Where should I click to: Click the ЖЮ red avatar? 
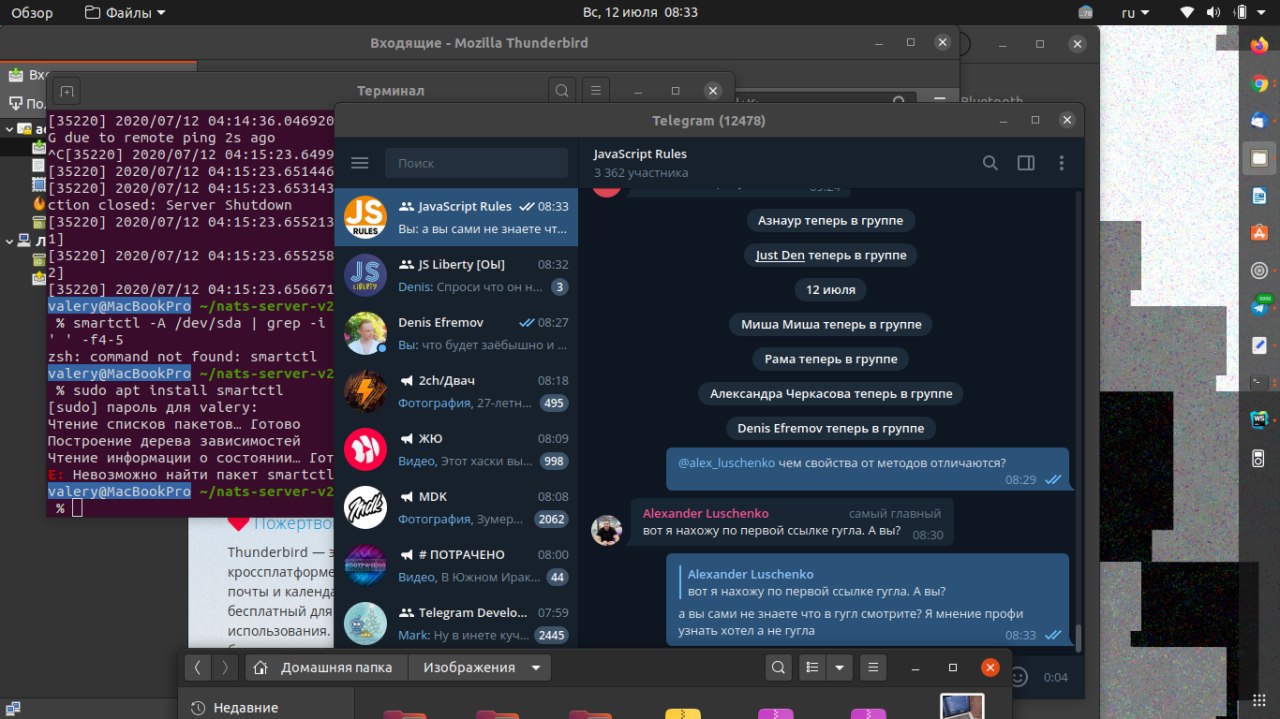pyautogui.click(x=365, y=449)
